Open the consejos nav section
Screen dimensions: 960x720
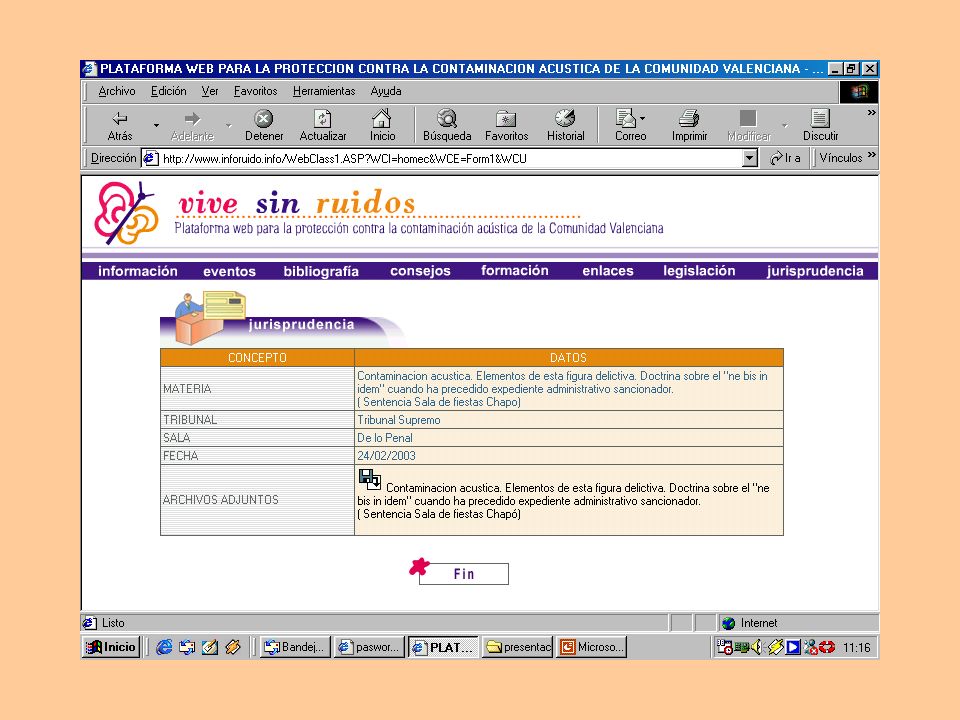point(420,271)
